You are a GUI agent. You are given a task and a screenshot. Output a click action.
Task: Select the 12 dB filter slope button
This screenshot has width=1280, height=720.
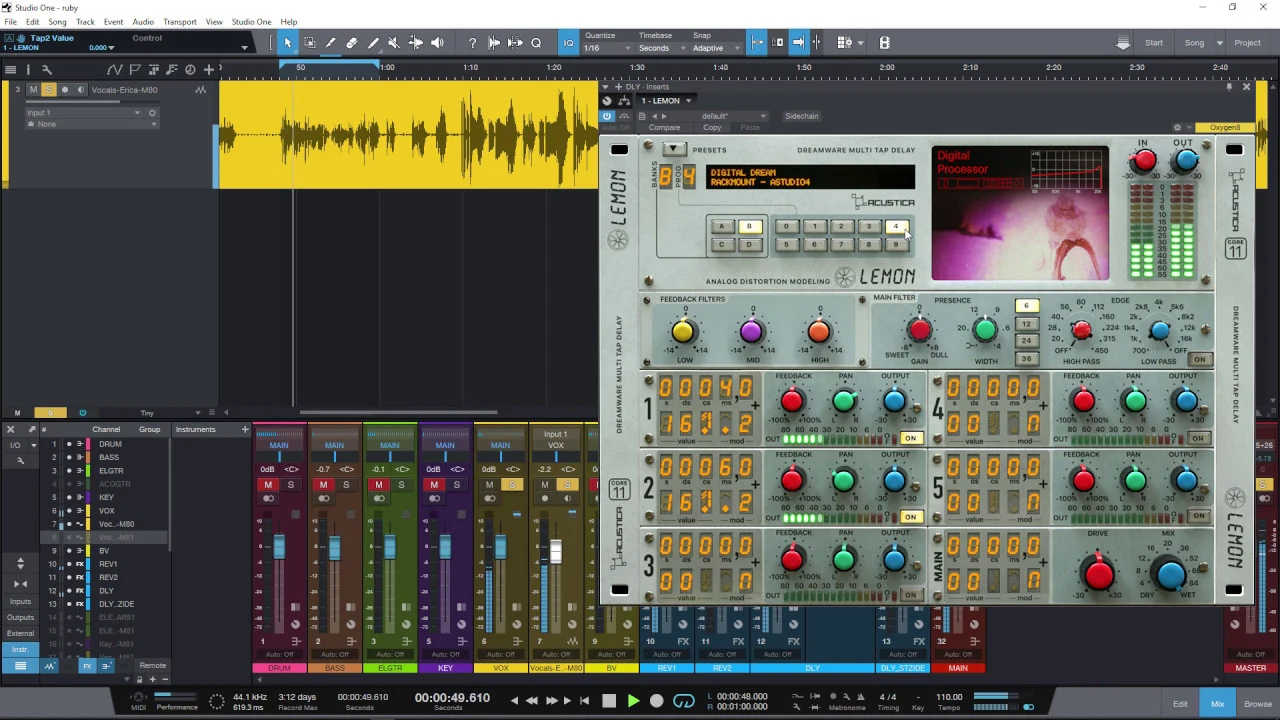[1026, 324]
